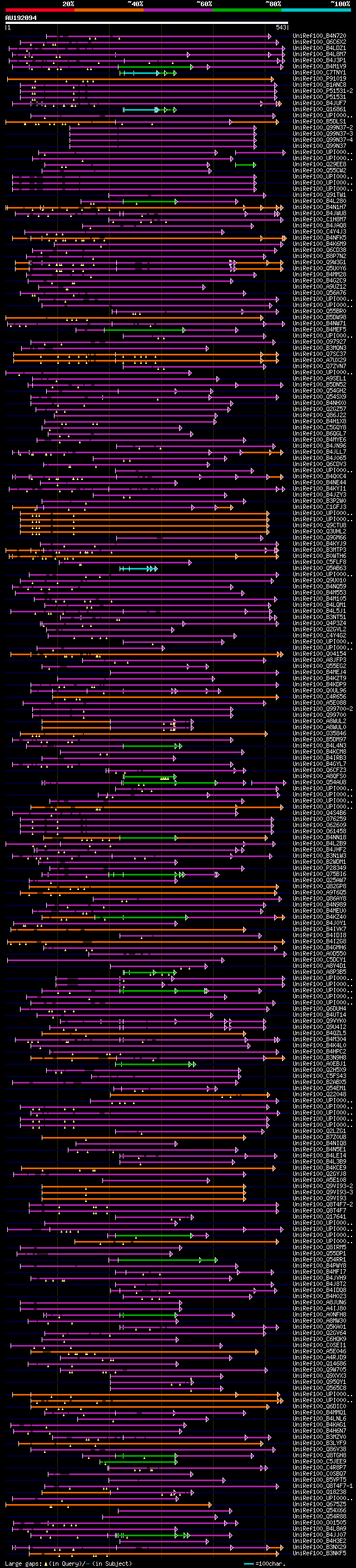Select hit label UniRef100_Q99N37-3
Viewport: 356px width, 1568px height.
click(323, 134)
